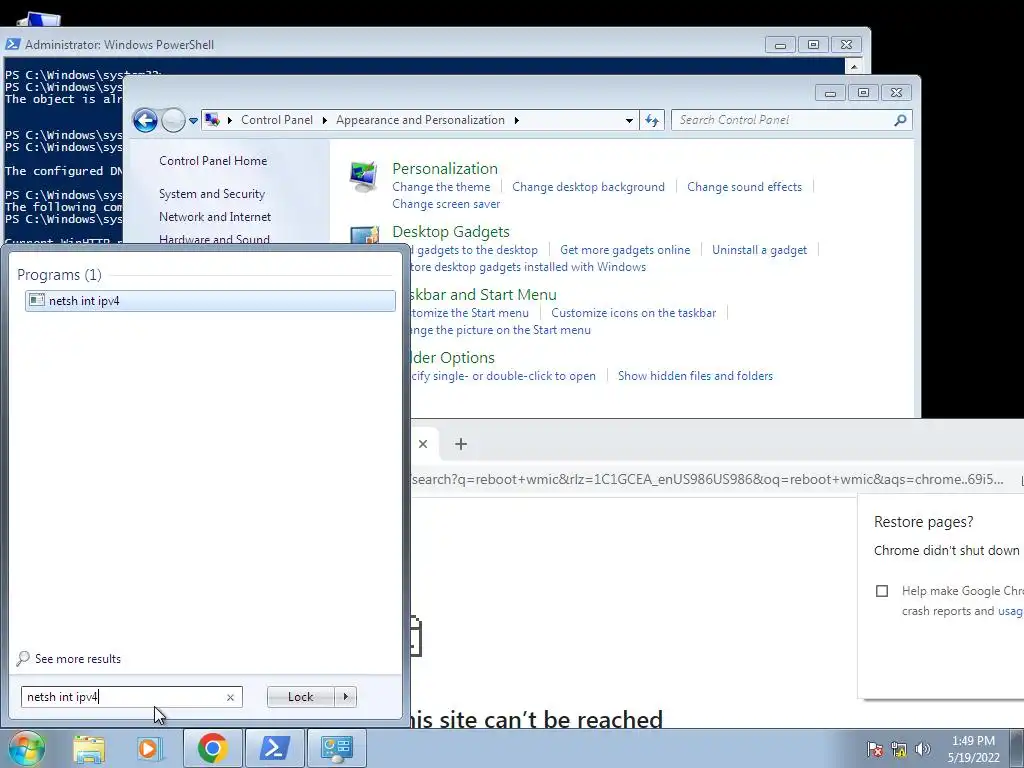Select Appearance and Personalization breadcrumb segment

coord(421,120)
